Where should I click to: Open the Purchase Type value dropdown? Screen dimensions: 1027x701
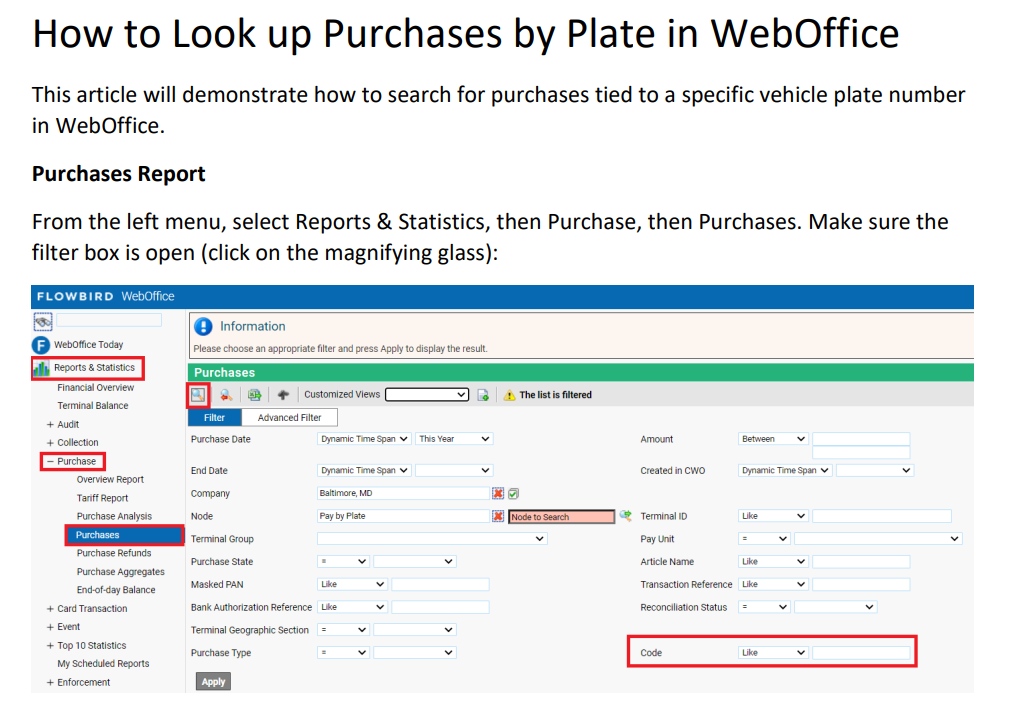point(414,653)
